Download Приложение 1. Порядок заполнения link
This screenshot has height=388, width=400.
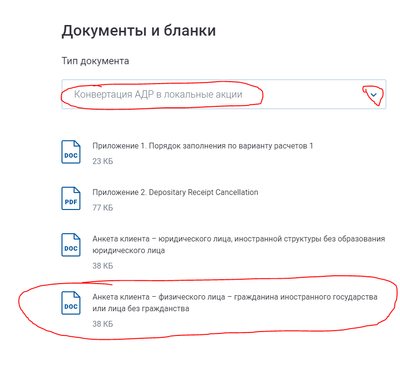point(203,146)
